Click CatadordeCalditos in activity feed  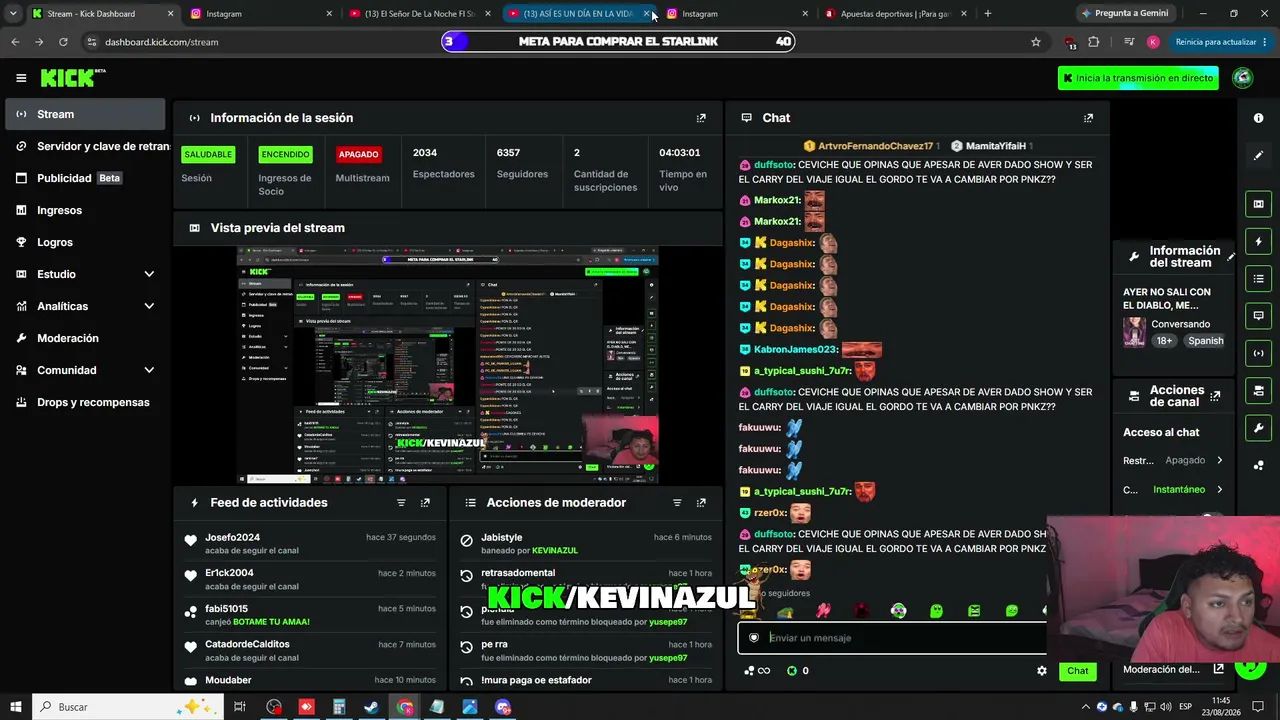click(x=247, y=645)
